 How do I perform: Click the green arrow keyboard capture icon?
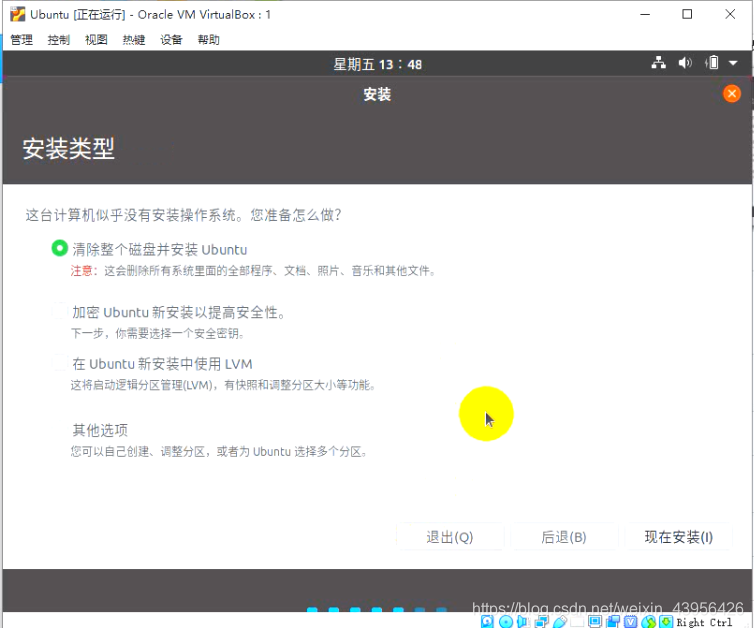click(666, 622)
